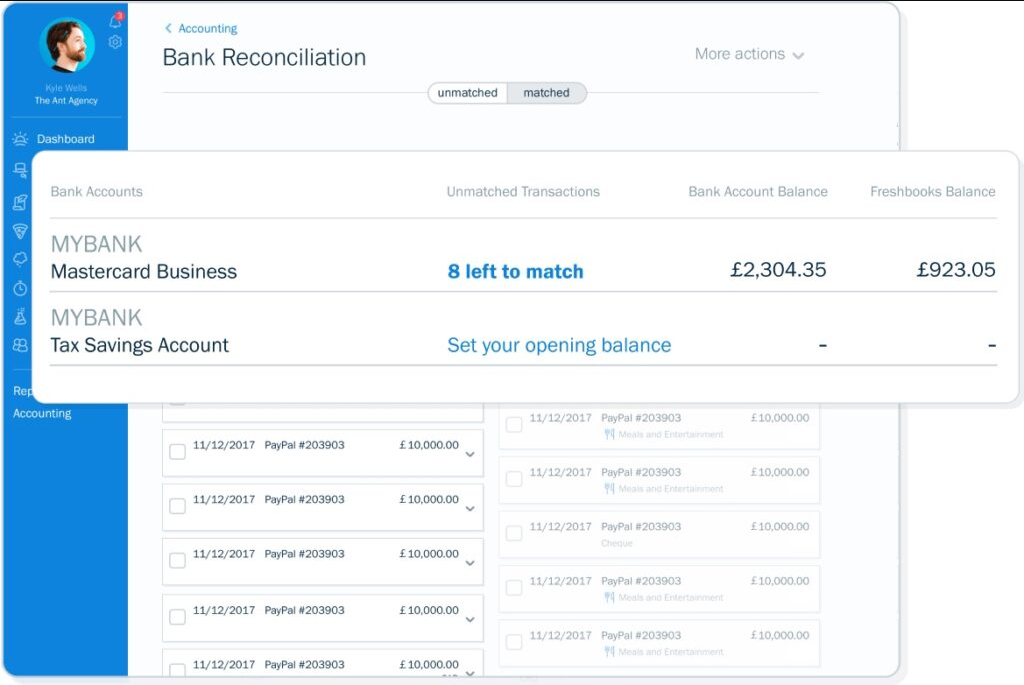Screen dimensions: 1024x685
Task: Click the cloud icon in sidebar
Action: pos(20,259)
